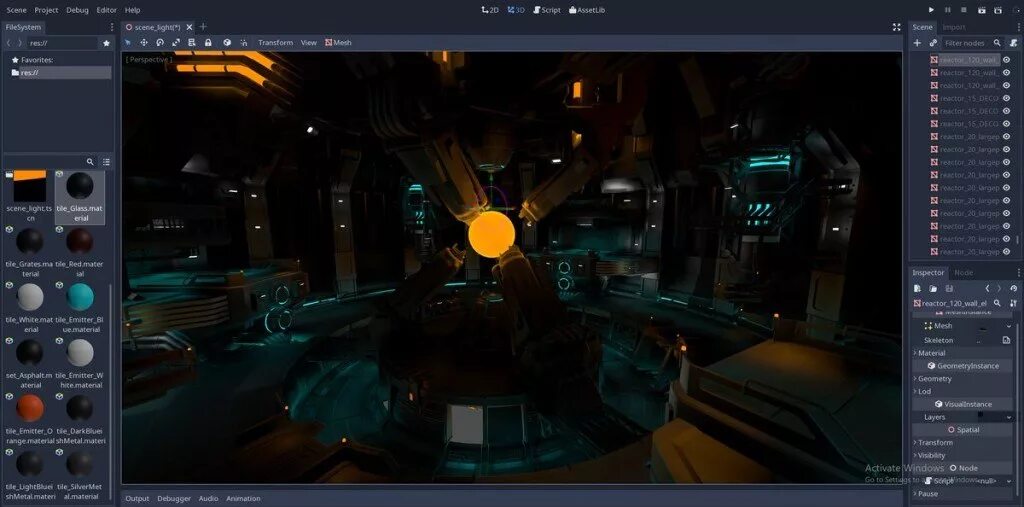
Task: Toggle snap mode in viewport toolbar
Action: pos(244,42)
